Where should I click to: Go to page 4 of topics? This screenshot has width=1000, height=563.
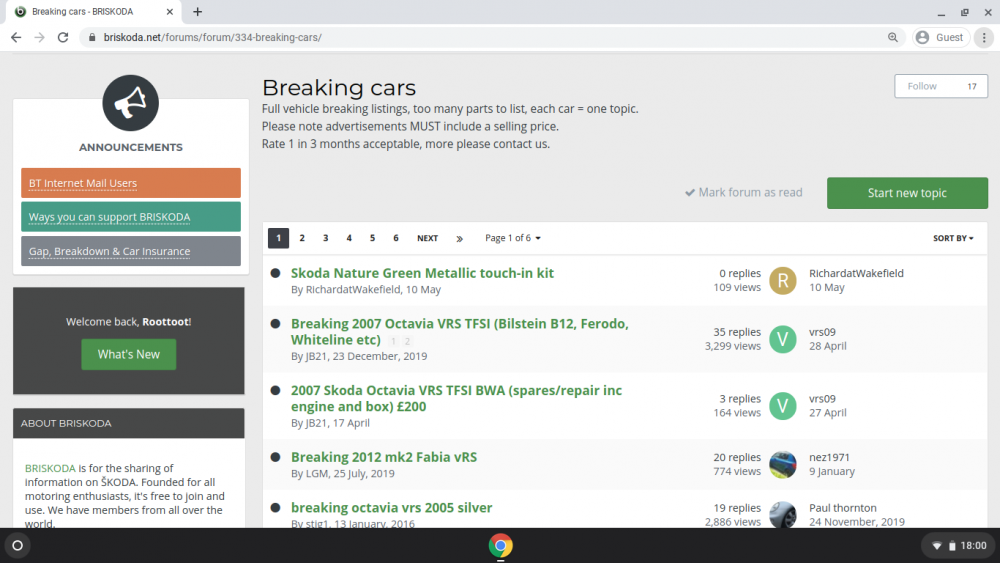pos(349,238)
